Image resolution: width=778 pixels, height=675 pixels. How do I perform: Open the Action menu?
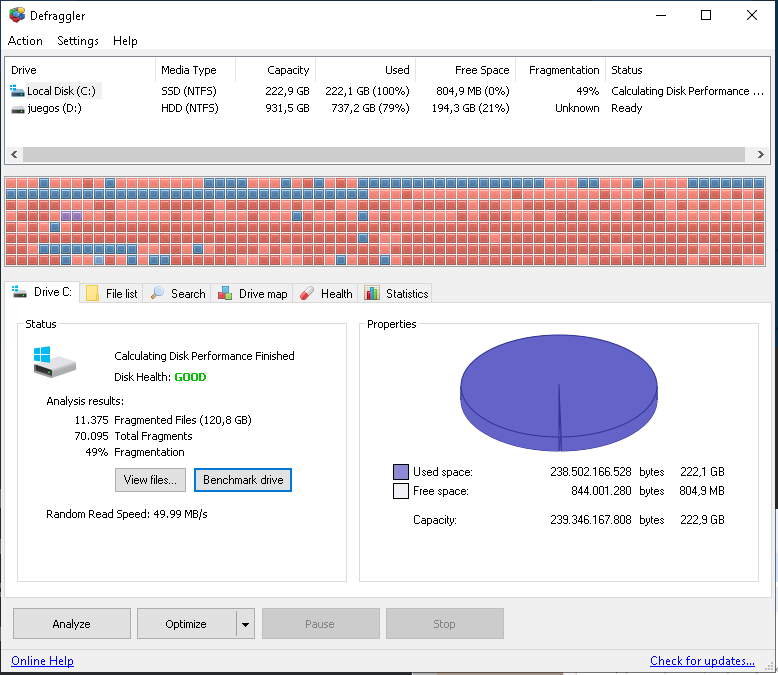pos(25,41)
